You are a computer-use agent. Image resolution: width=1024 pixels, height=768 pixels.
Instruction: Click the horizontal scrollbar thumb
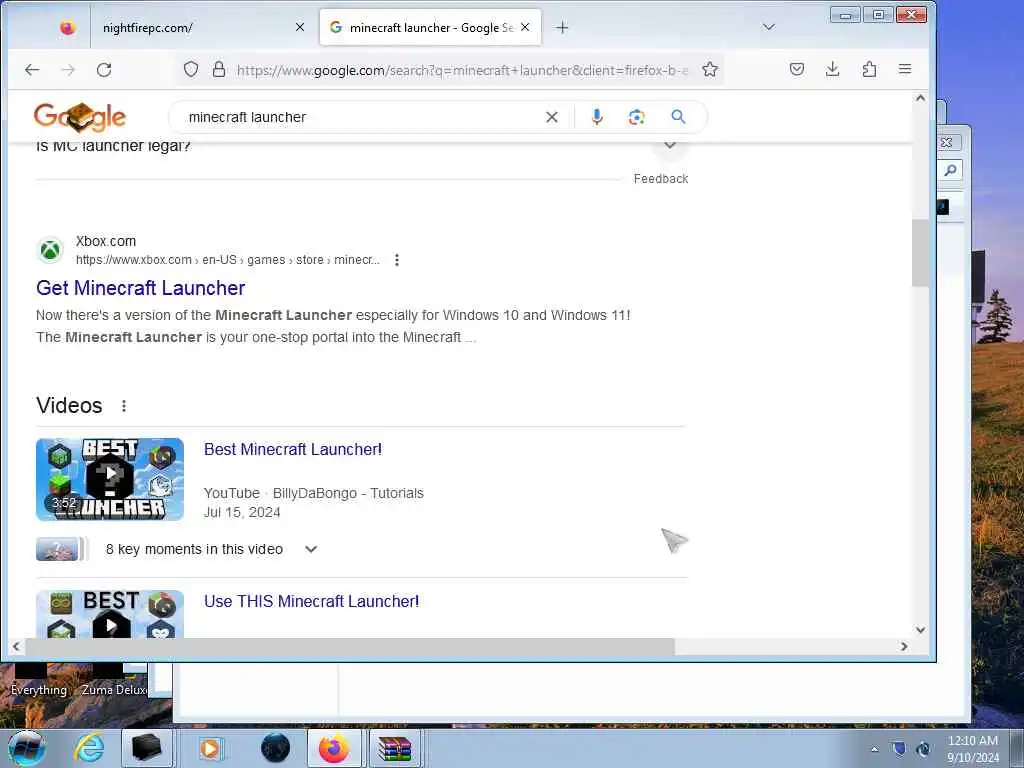click(350, 647)
